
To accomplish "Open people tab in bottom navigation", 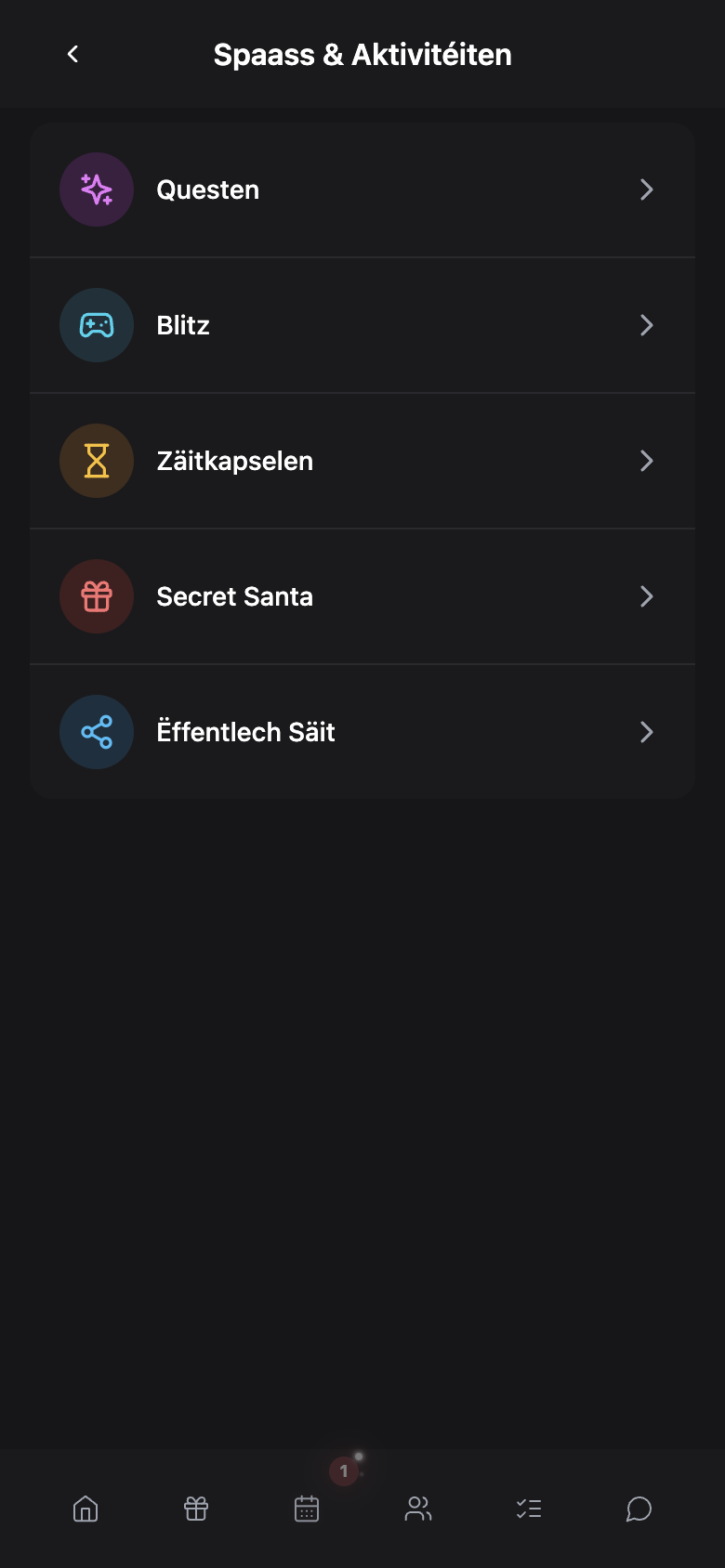I will [418, 1509].
